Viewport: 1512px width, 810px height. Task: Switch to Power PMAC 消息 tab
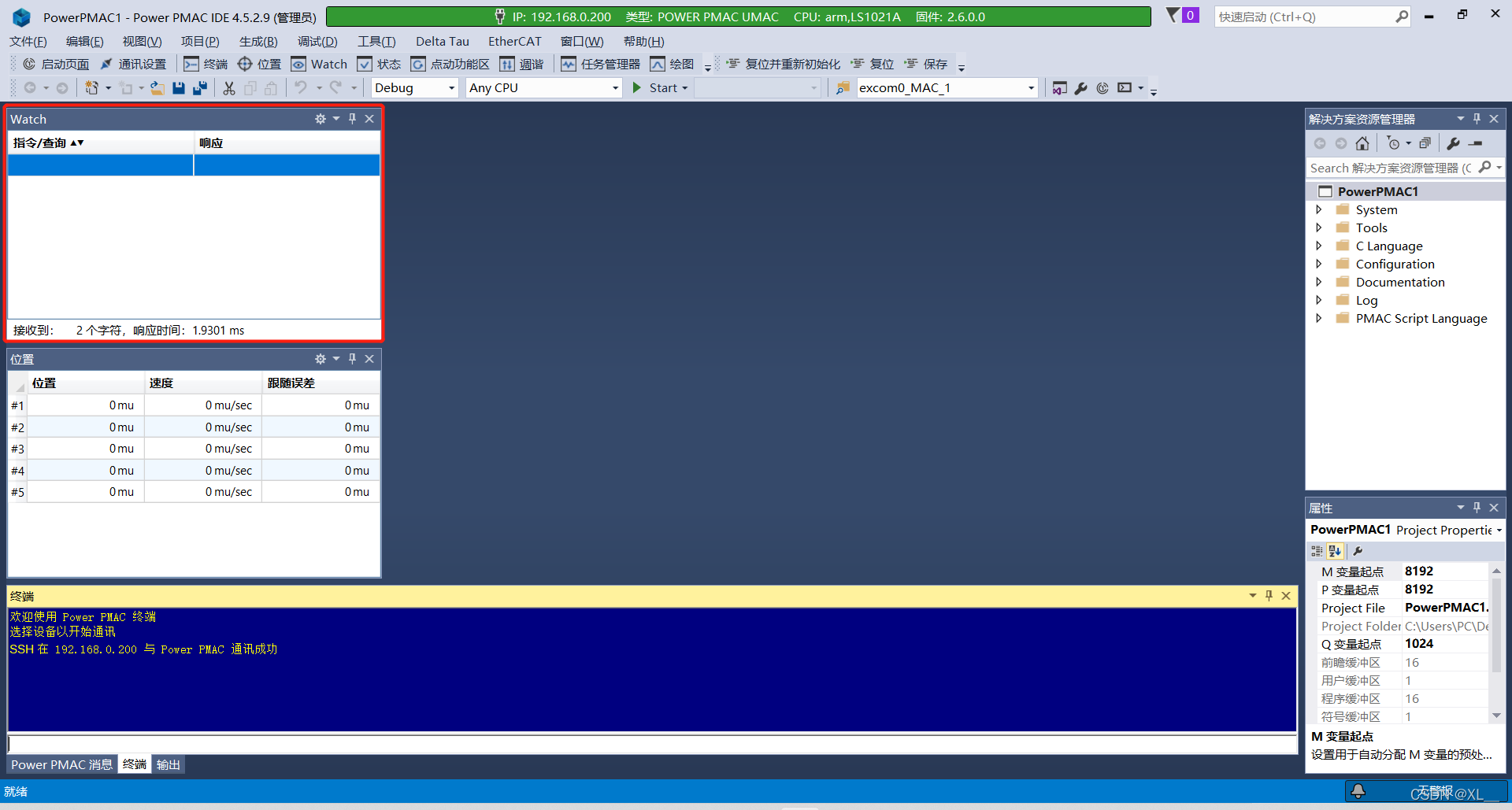[x=61, y=764]
